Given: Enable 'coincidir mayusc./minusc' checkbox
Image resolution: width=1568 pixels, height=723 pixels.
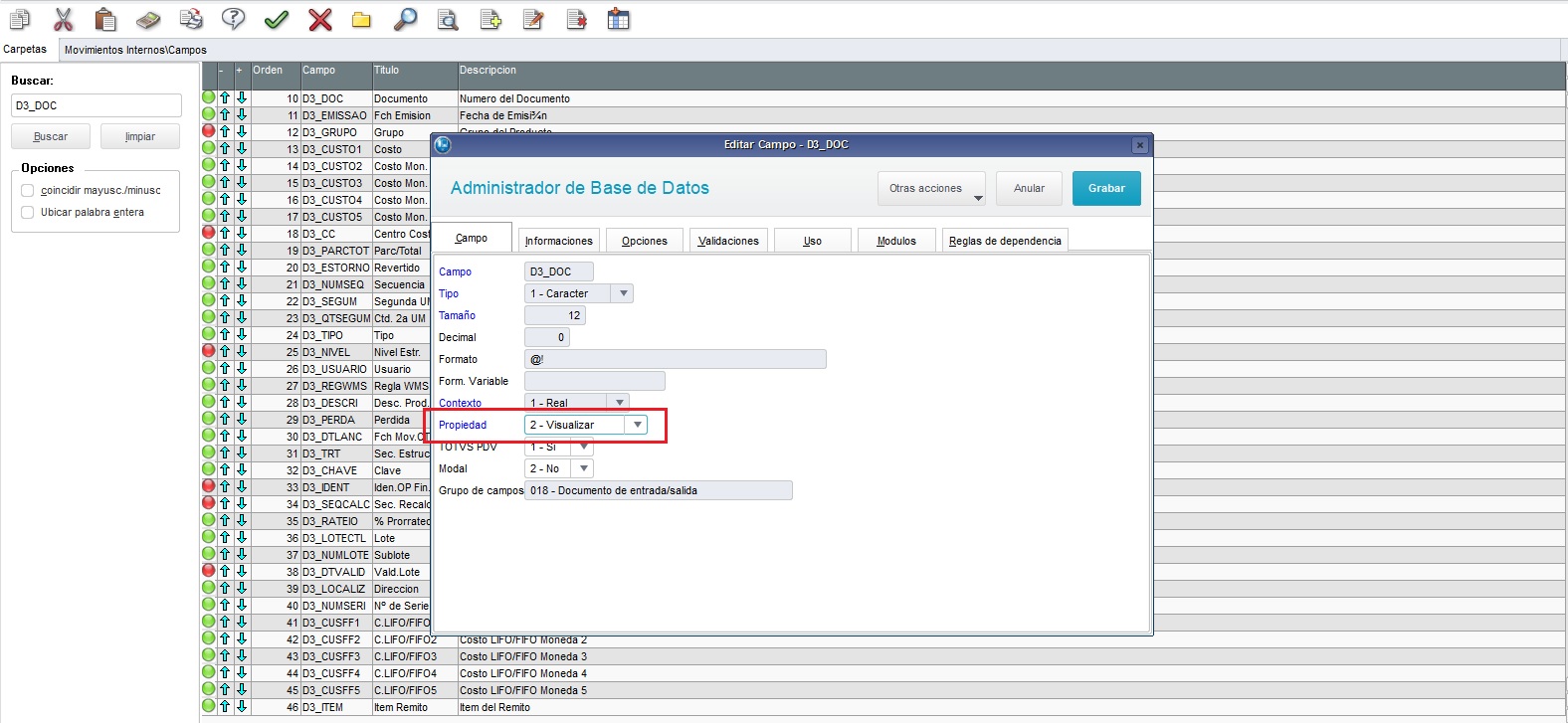Looking at the screenshot, I should [x=28, y=190].
